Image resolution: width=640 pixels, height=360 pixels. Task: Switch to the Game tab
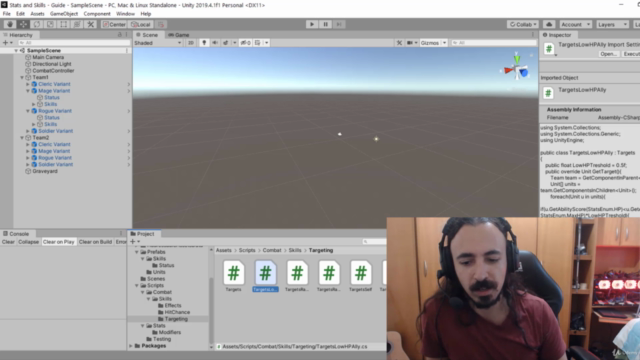(178, 35)
